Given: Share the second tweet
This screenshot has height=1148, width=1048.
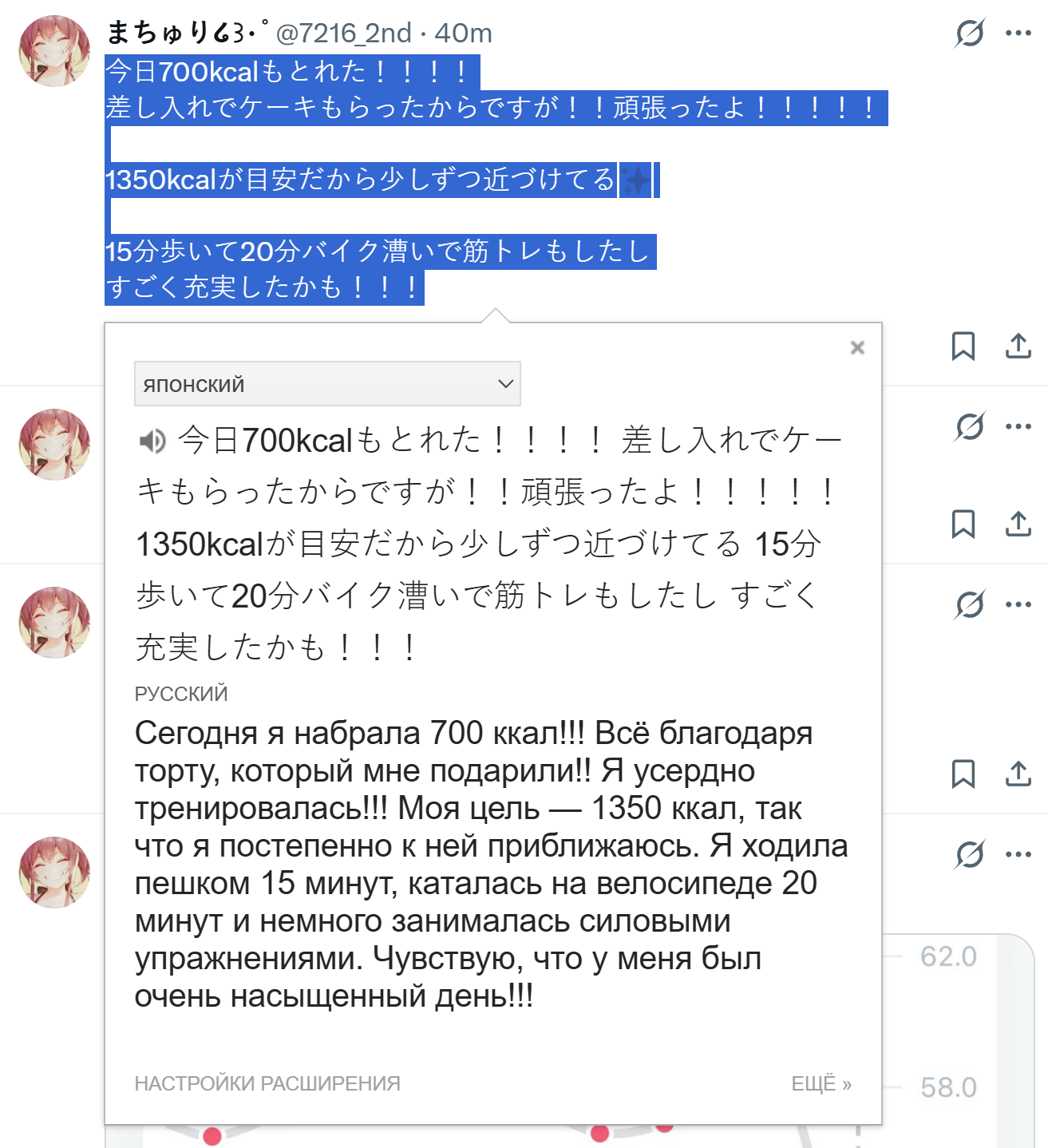Looking at the screenshot, I should click(1018, 524).
